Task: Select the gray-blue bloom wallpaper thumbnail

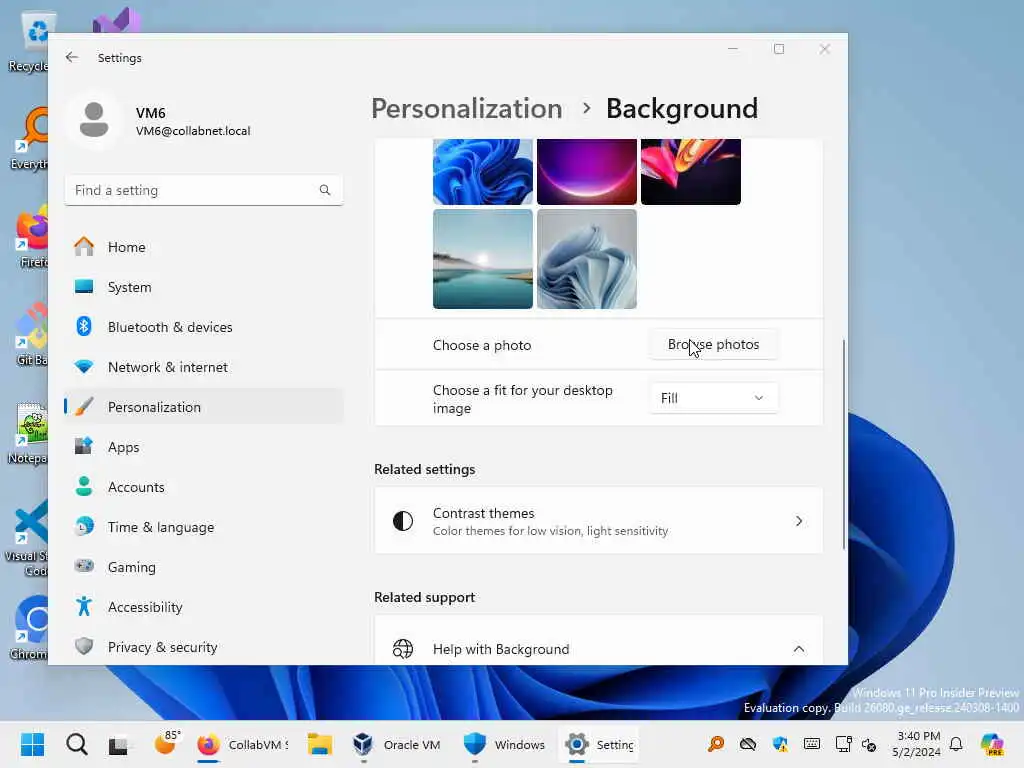Action: (x=586, y=259)
